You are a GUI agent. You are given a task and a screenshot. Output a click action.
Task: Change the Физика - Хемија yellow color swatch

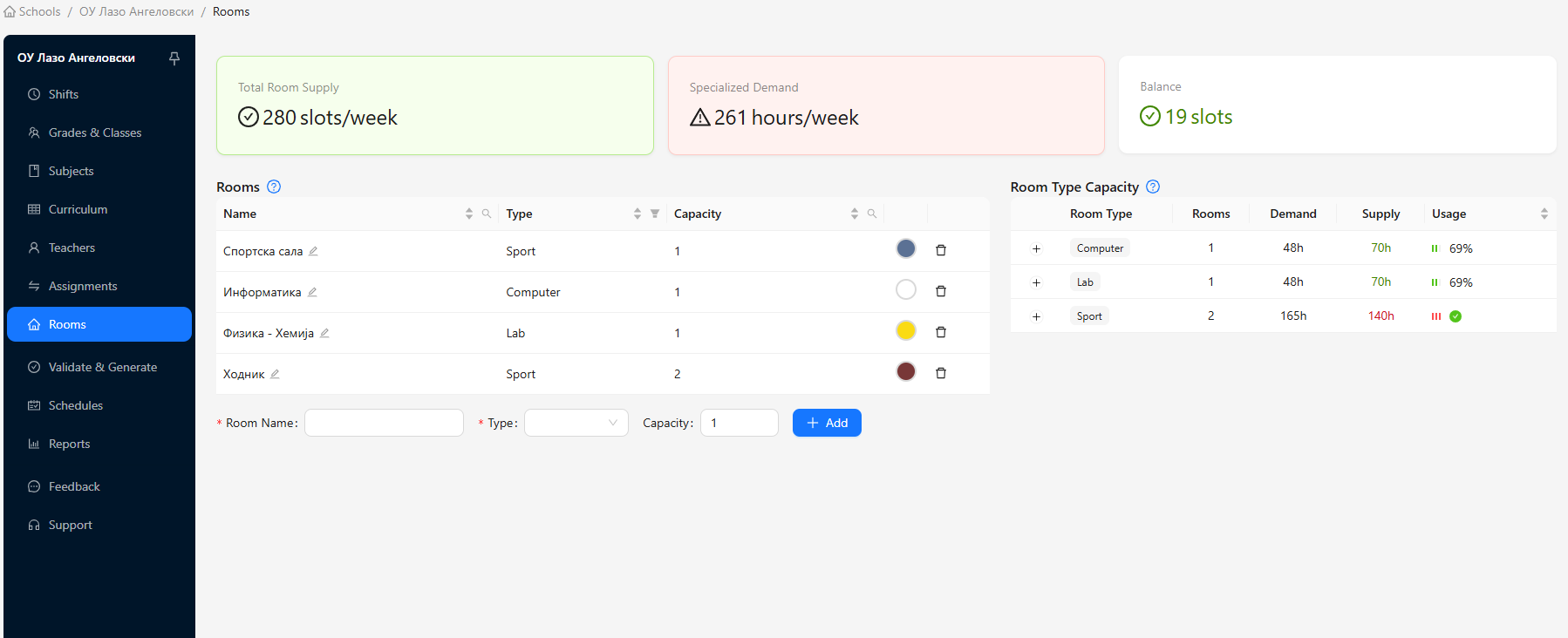pos(906,330)
